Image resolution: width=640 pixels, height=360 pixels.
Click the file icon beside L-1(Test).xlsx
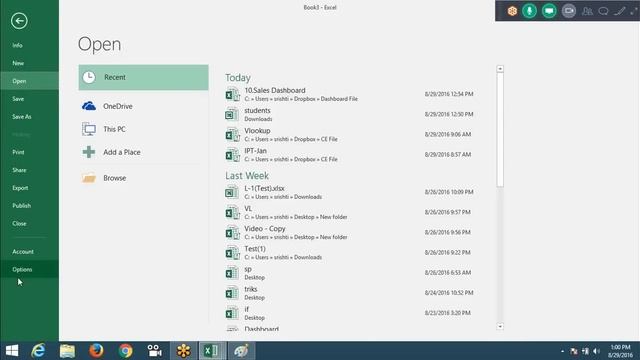point(232,192)
